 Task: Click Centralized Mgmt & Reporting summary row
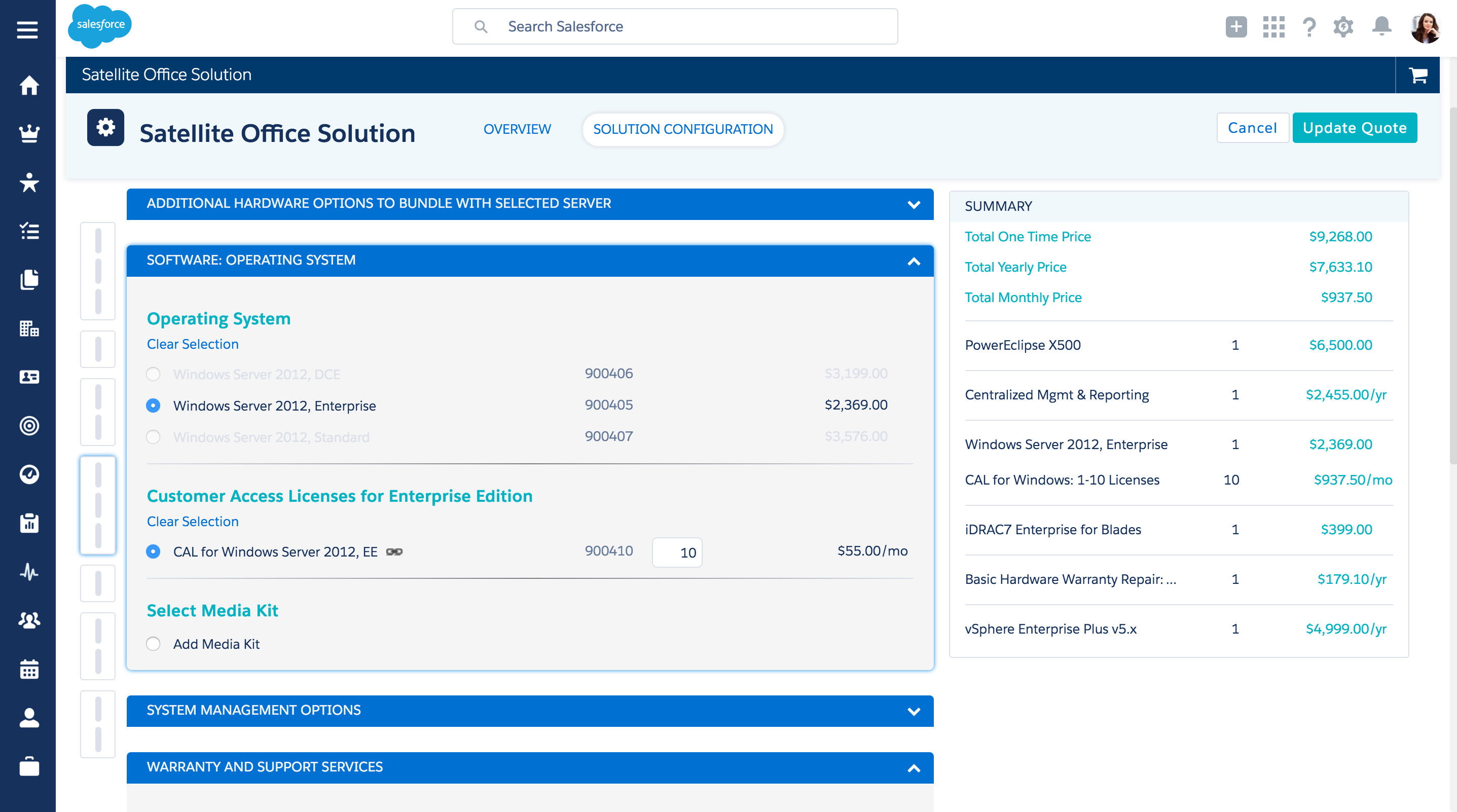pos(1179,395)
